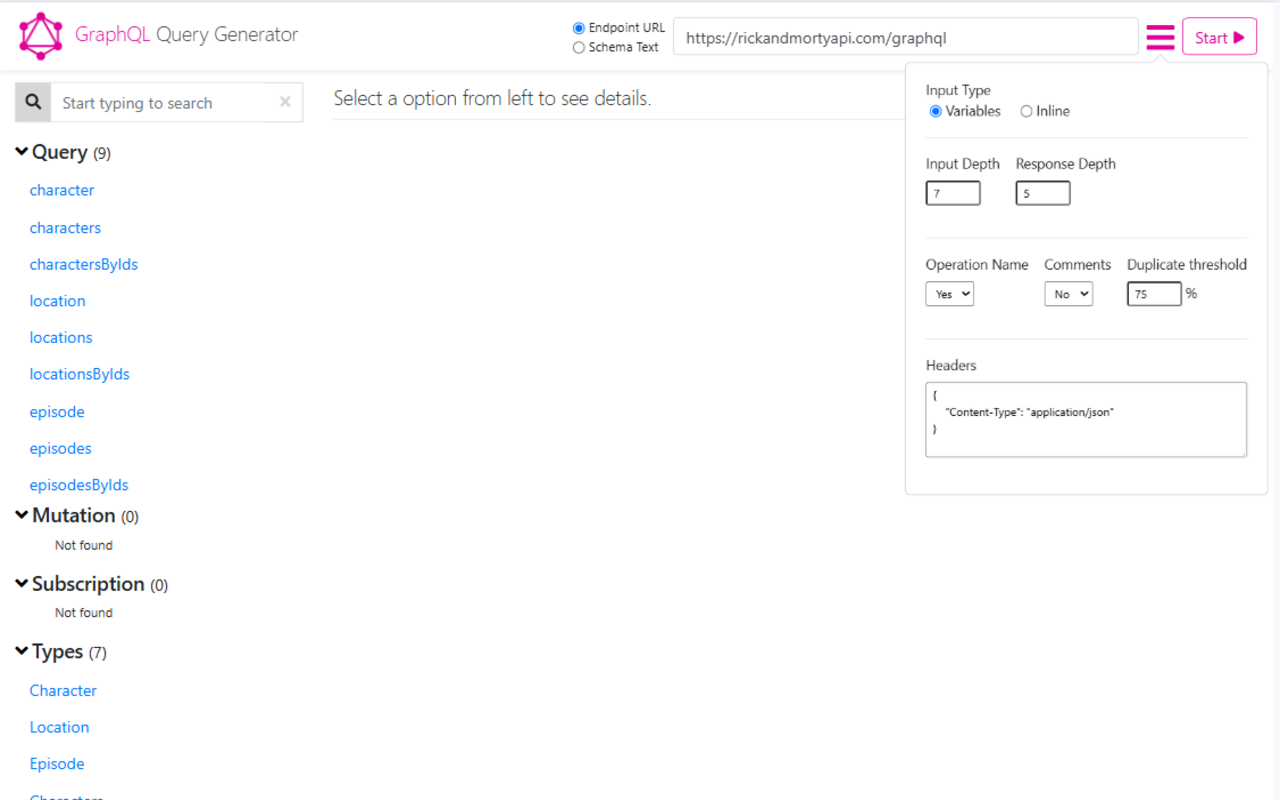Edit the Input Depth value

(x=952, y=192)
